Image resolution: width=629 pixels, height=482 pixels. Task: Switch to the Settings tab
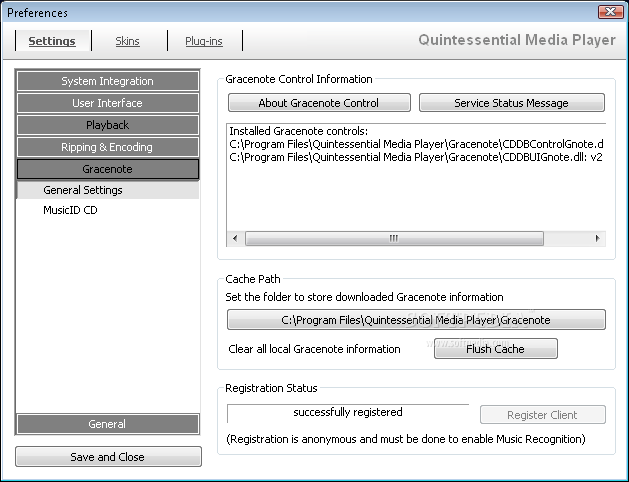(52, 41)
